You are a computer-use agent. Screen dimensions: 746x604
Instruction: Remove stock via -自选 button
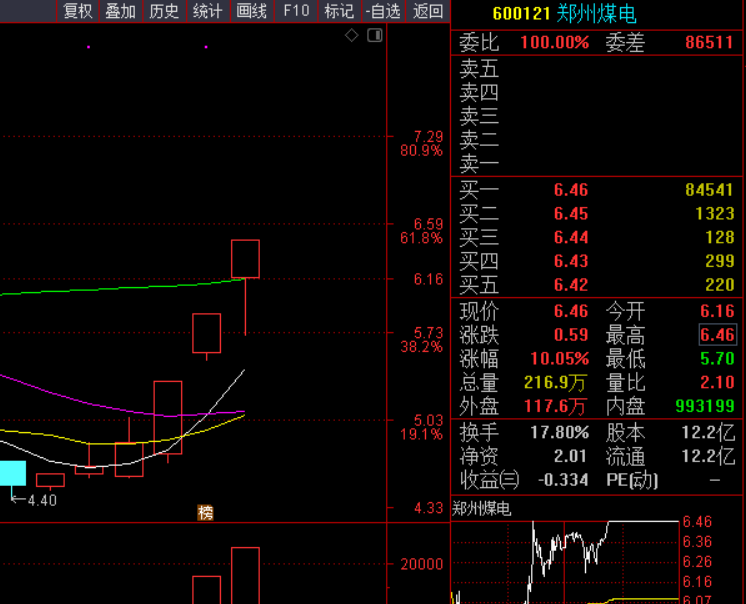coord(383,11)
